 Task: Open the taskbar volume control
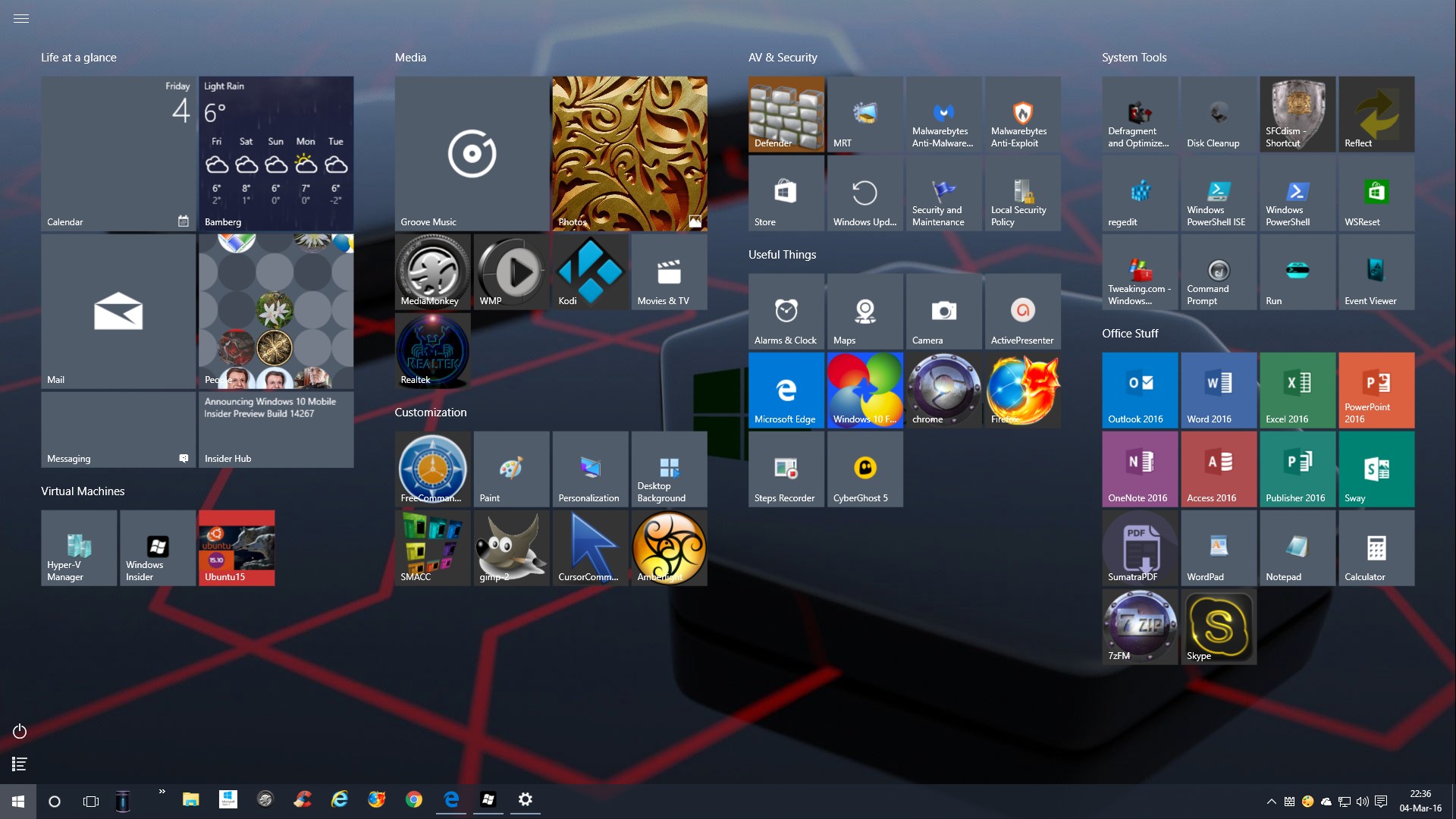1362,801
